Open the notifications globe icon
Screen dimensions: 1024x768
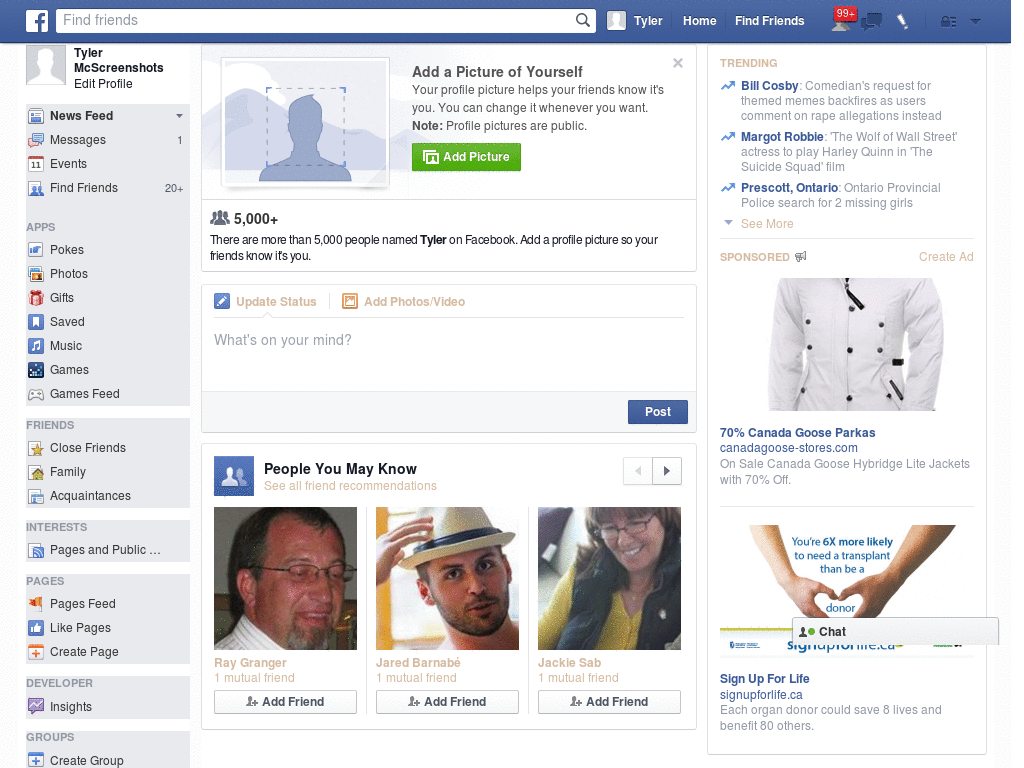click(x=903, y=22)
